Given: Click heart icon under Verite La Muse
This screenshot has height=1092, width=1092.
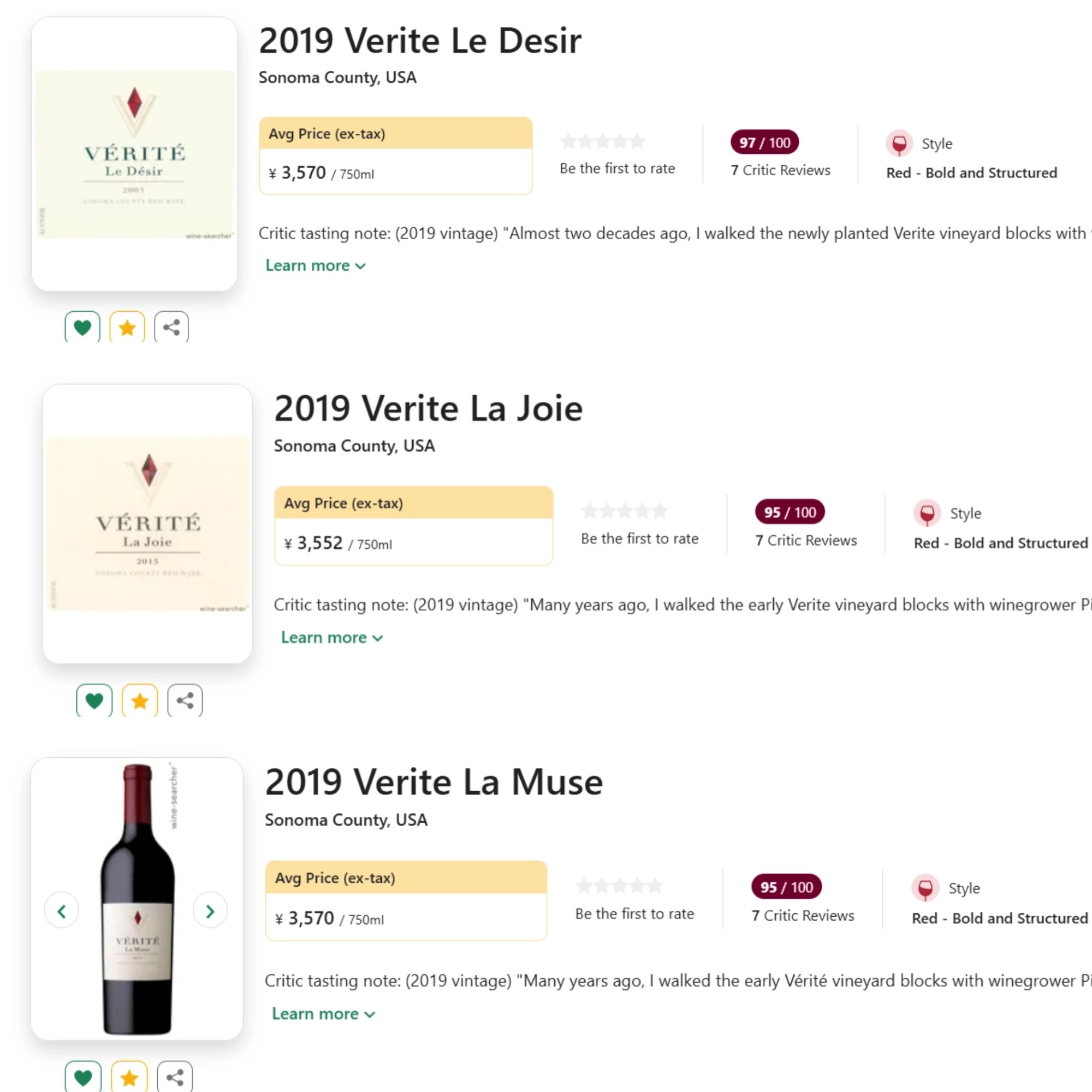Looking at the screenshot, I should (83, 1077).
